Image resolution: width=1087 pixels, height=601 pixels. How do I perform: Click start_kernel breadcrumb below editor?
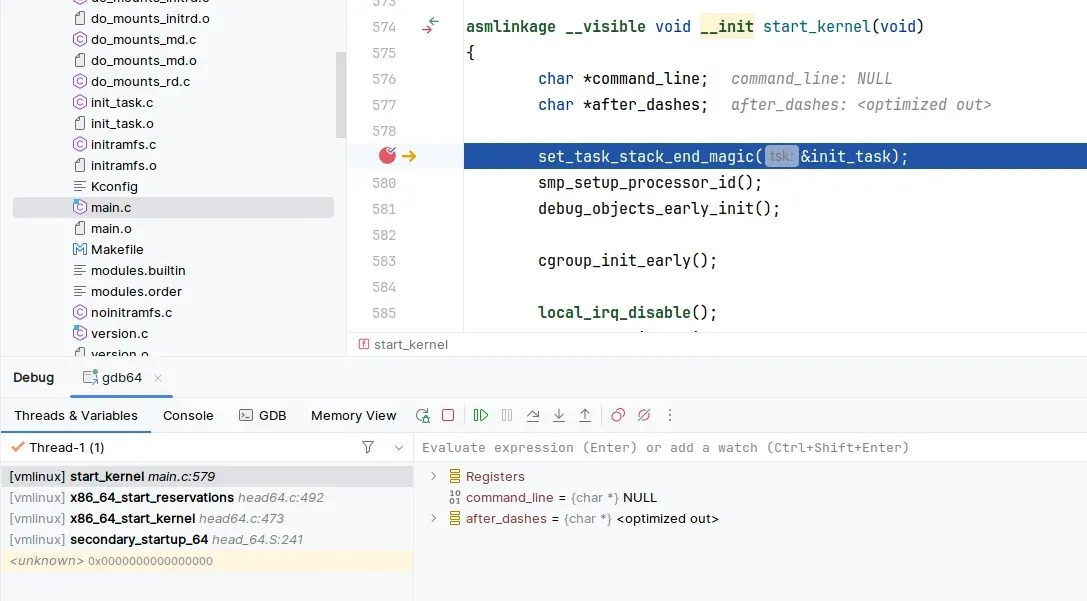(x=410, y=345)
